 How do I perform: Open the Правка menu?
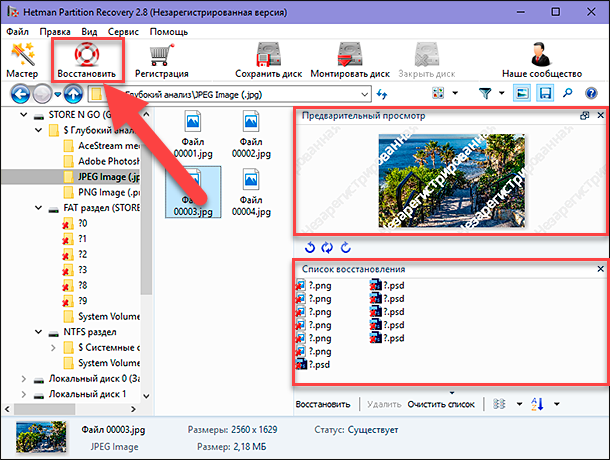(55, 32)
